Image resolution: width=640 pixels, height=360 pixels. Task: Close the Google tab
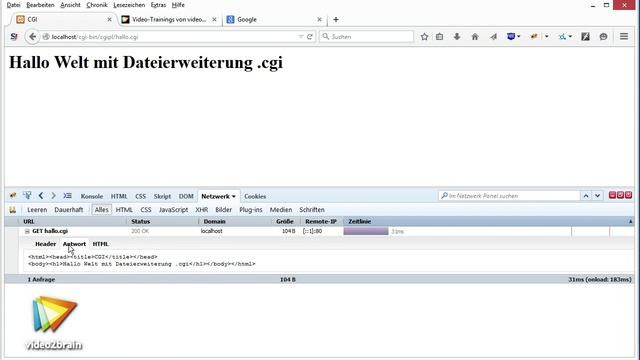pos(319,20)
